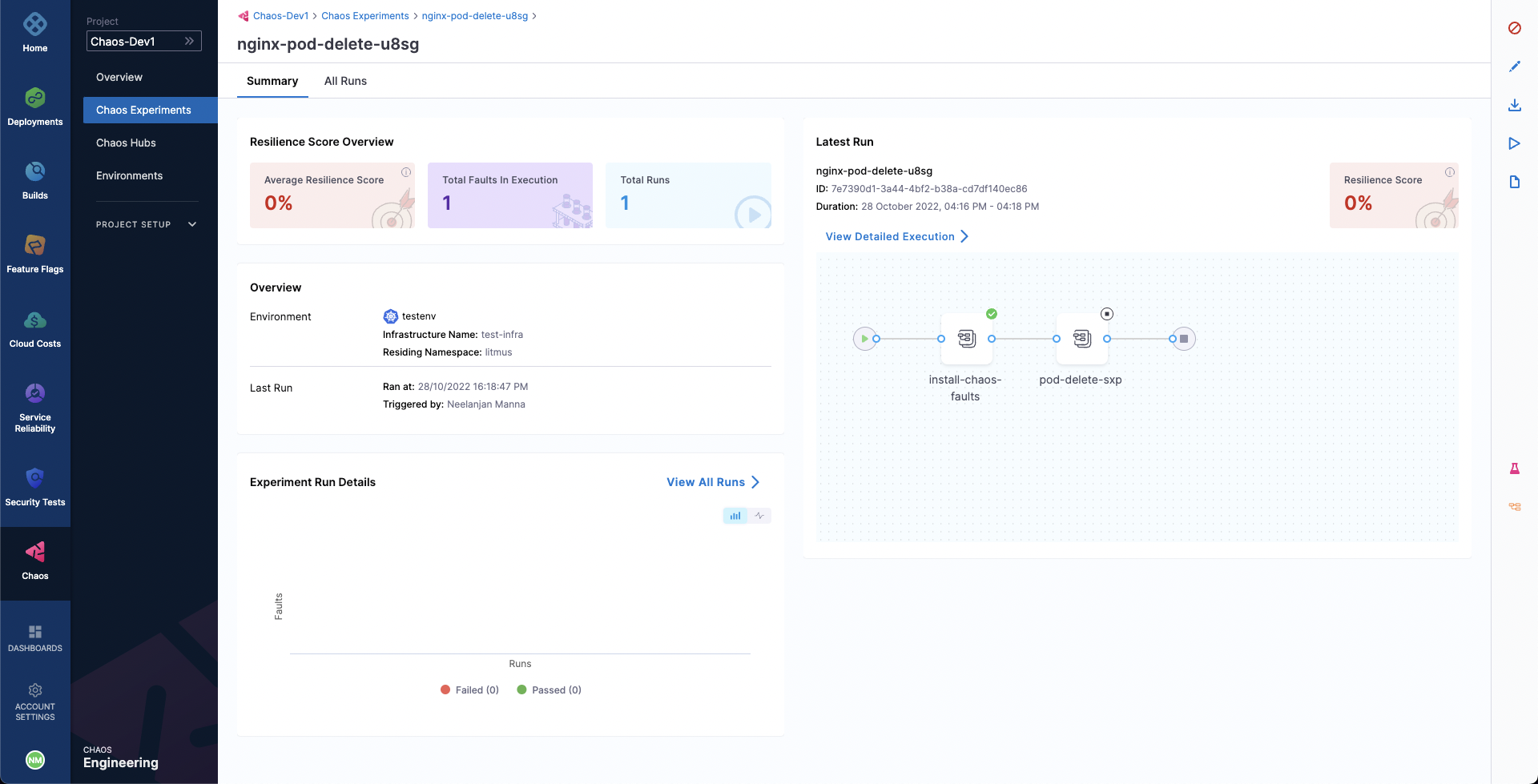Click the run experiment play icon
This screenshot has height=784, width=1538.
click(1514, 143)
